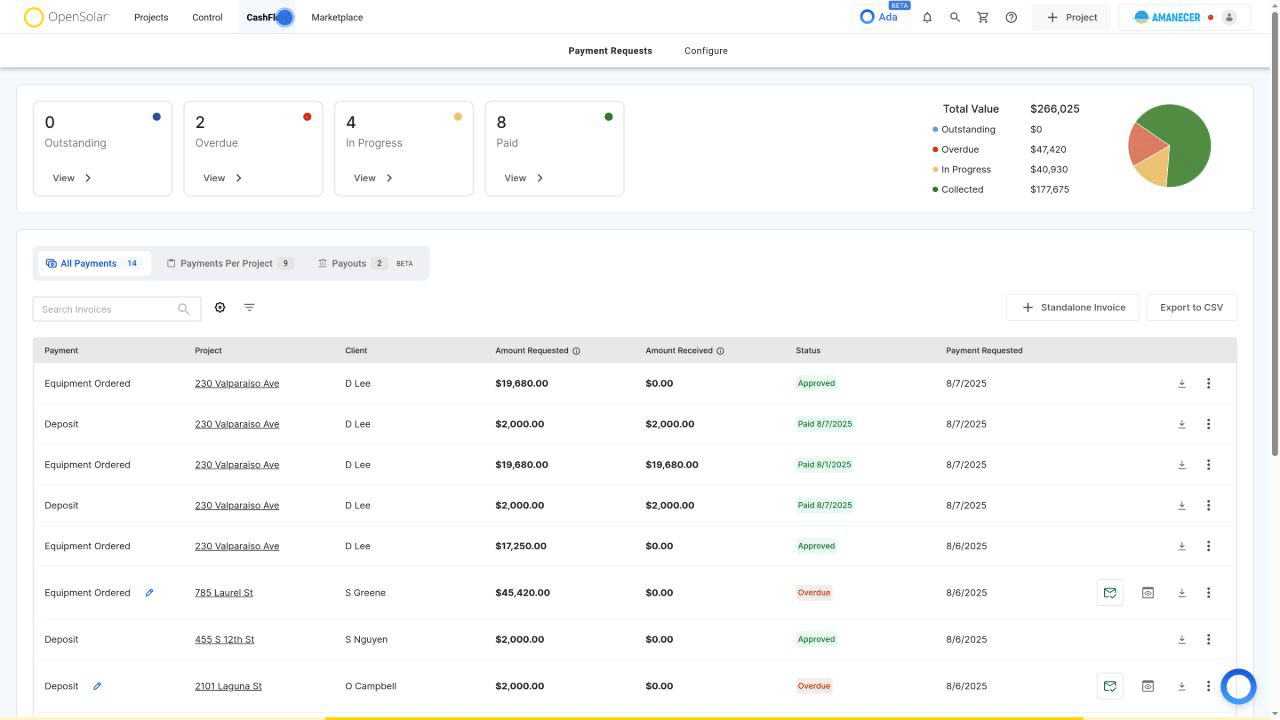Open the notifications bell icon
1280x720 pixels.
click(x=927, y=17)
